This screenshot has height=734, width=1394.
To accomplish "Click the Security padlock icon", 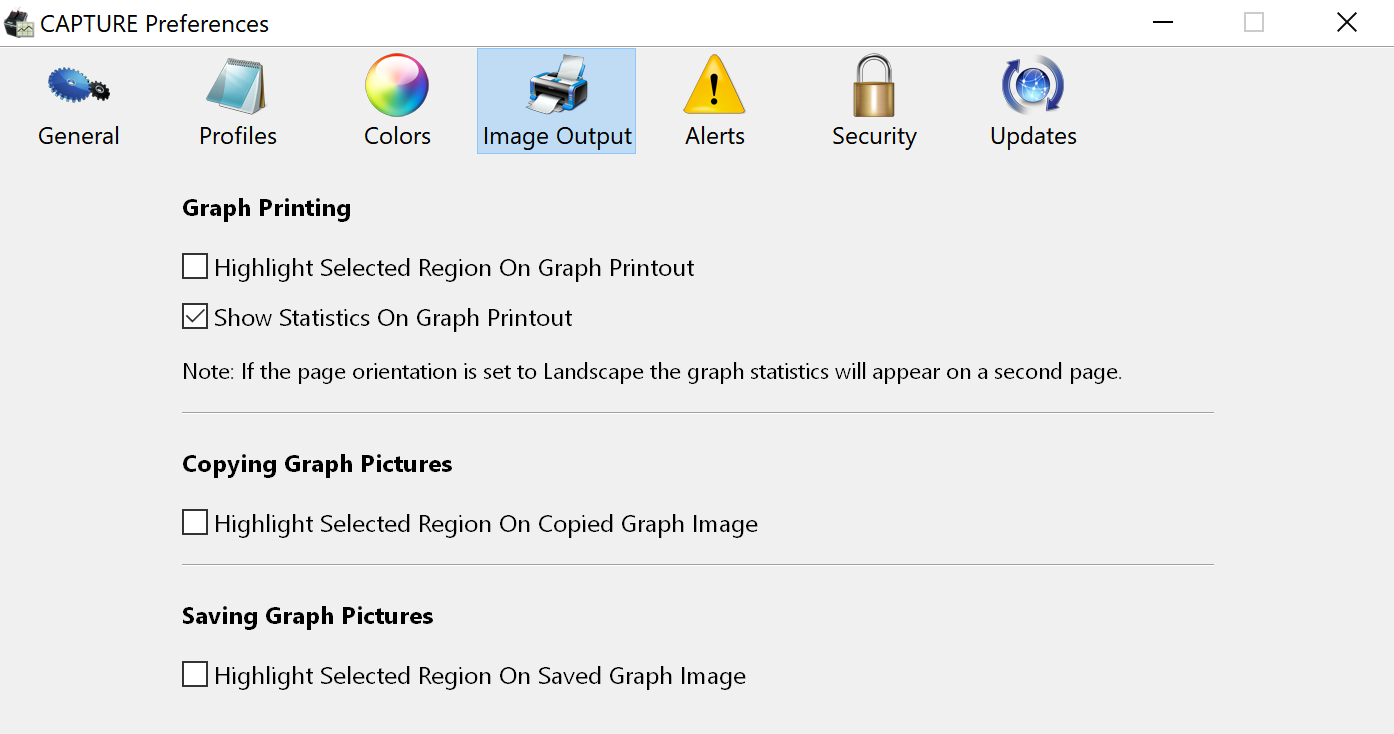I will (874, 86).
